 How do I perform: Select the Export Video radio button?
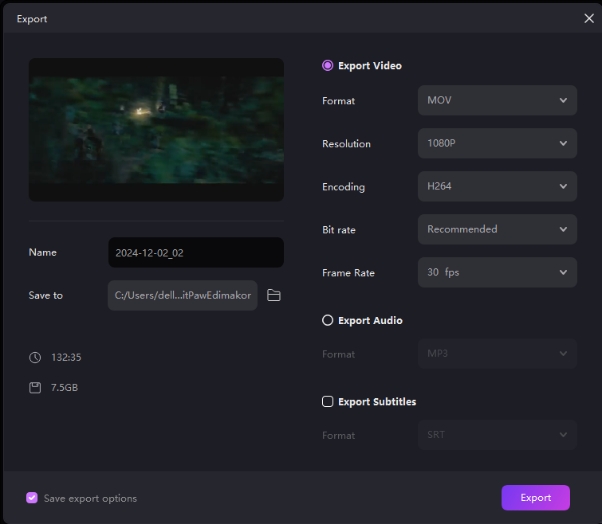pyautogui.click(x=327, y=66)
